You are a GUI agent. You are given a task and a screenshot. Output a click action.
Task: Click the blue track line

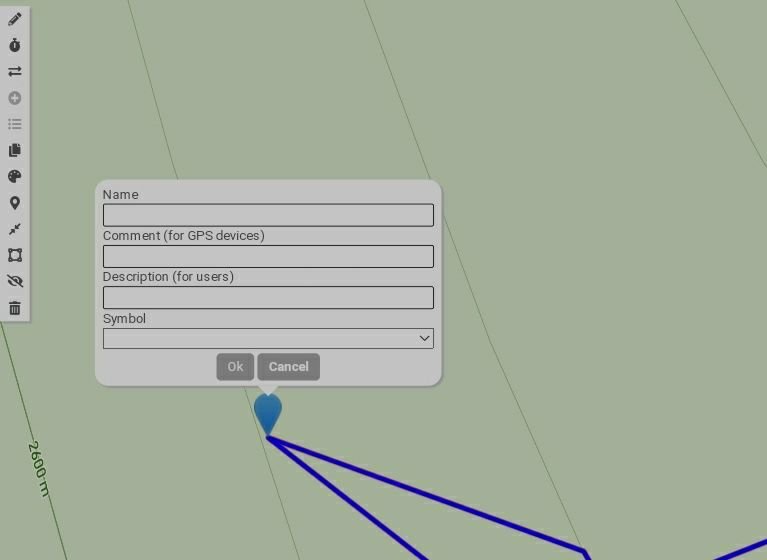click(x=430, y=495)
